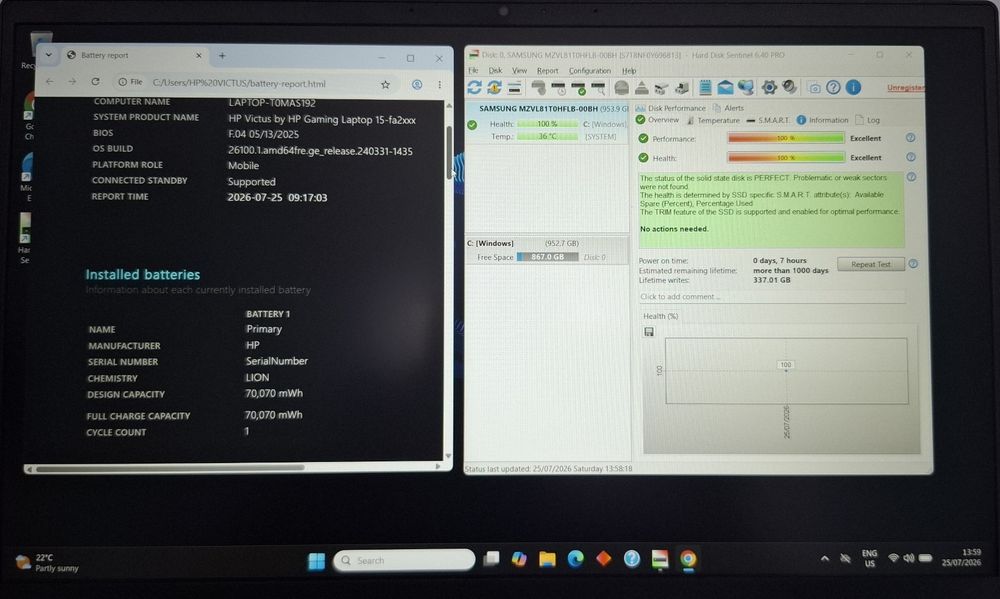Open the tab search chevron in Chrome
Image resolution: width=1000 pixels, height=599 pixels.
click(x=48, y=55)
